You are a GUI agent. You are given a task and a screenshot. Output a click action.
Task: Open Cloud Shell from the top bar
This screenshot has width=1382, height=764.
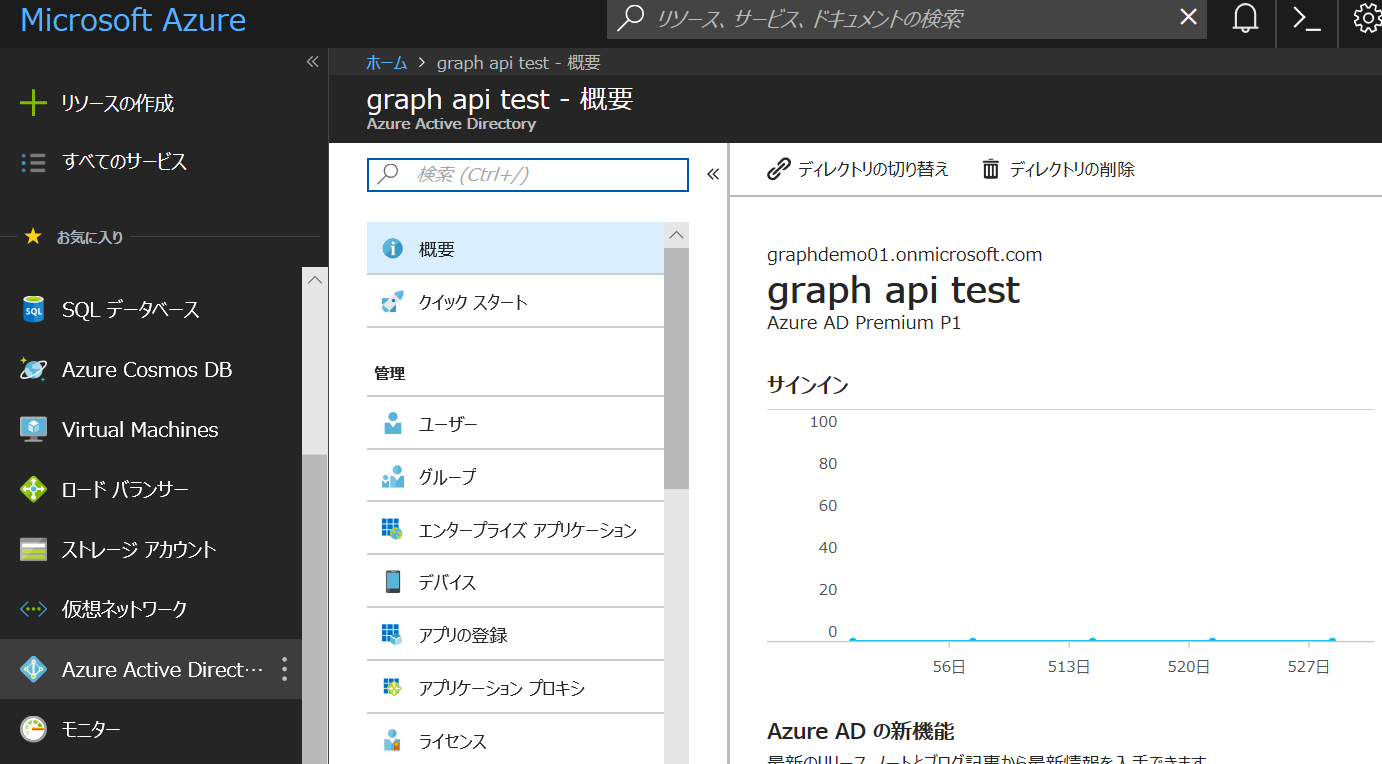1306,20
